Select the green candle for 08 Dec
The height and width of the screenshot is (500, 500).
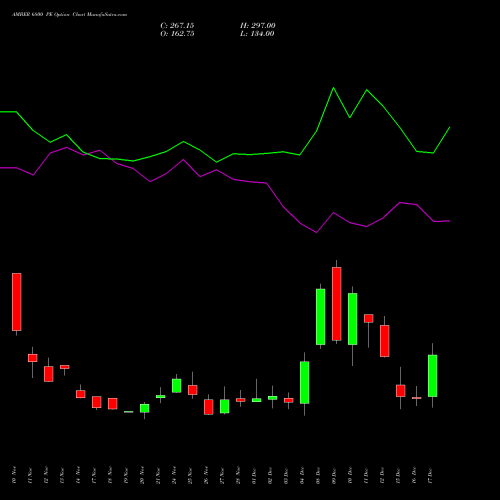point(321,317)
